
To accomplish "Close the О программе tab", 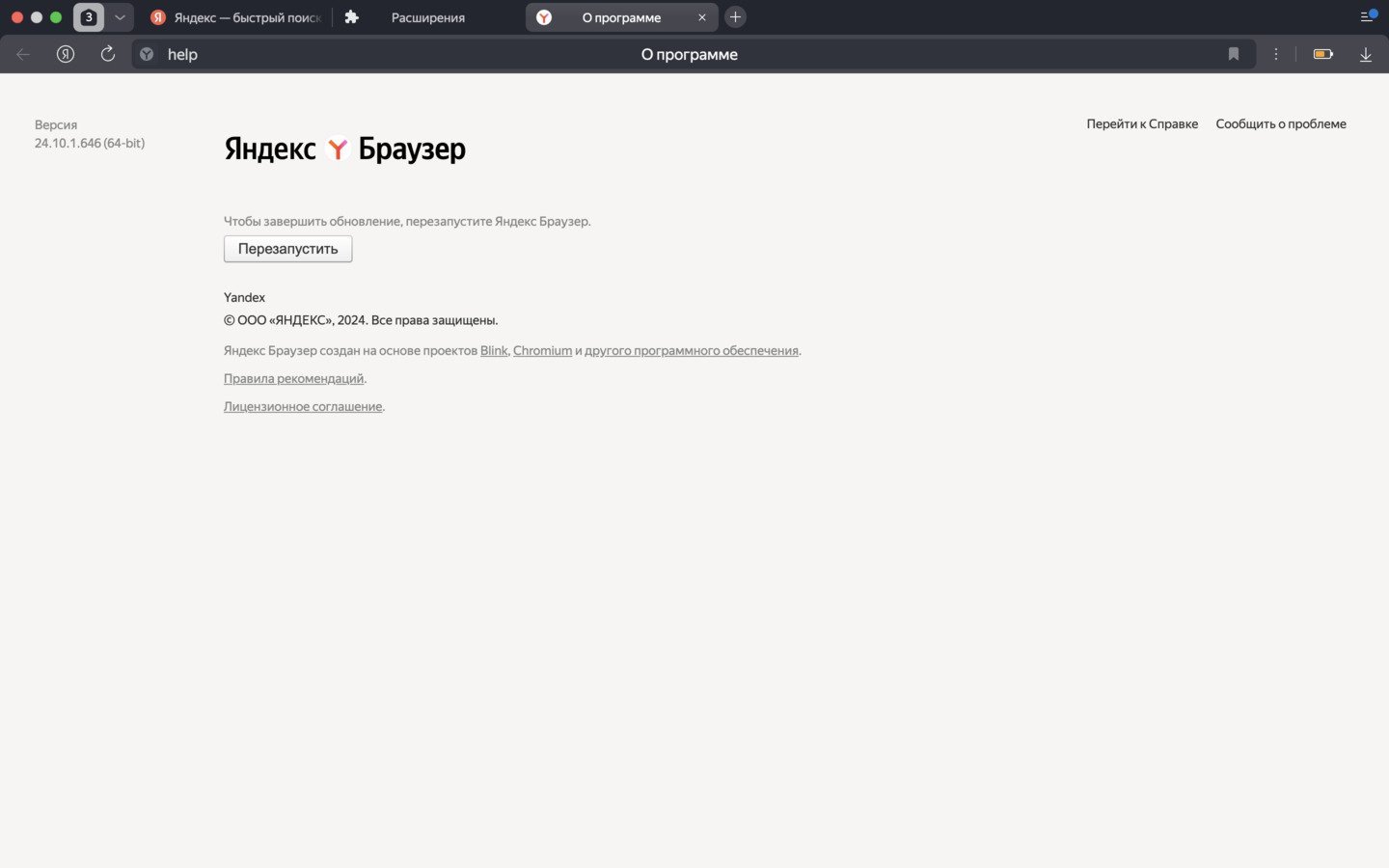I will (702, 17).
